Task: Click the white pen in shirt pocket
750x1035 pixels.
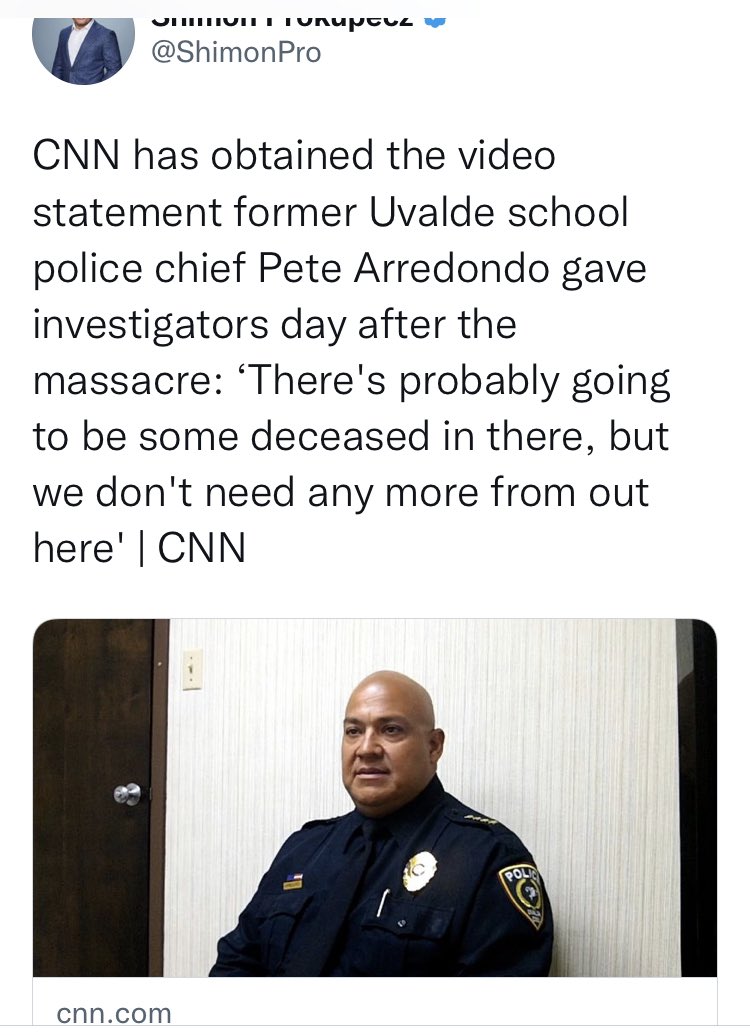Action: coord(383,903)
